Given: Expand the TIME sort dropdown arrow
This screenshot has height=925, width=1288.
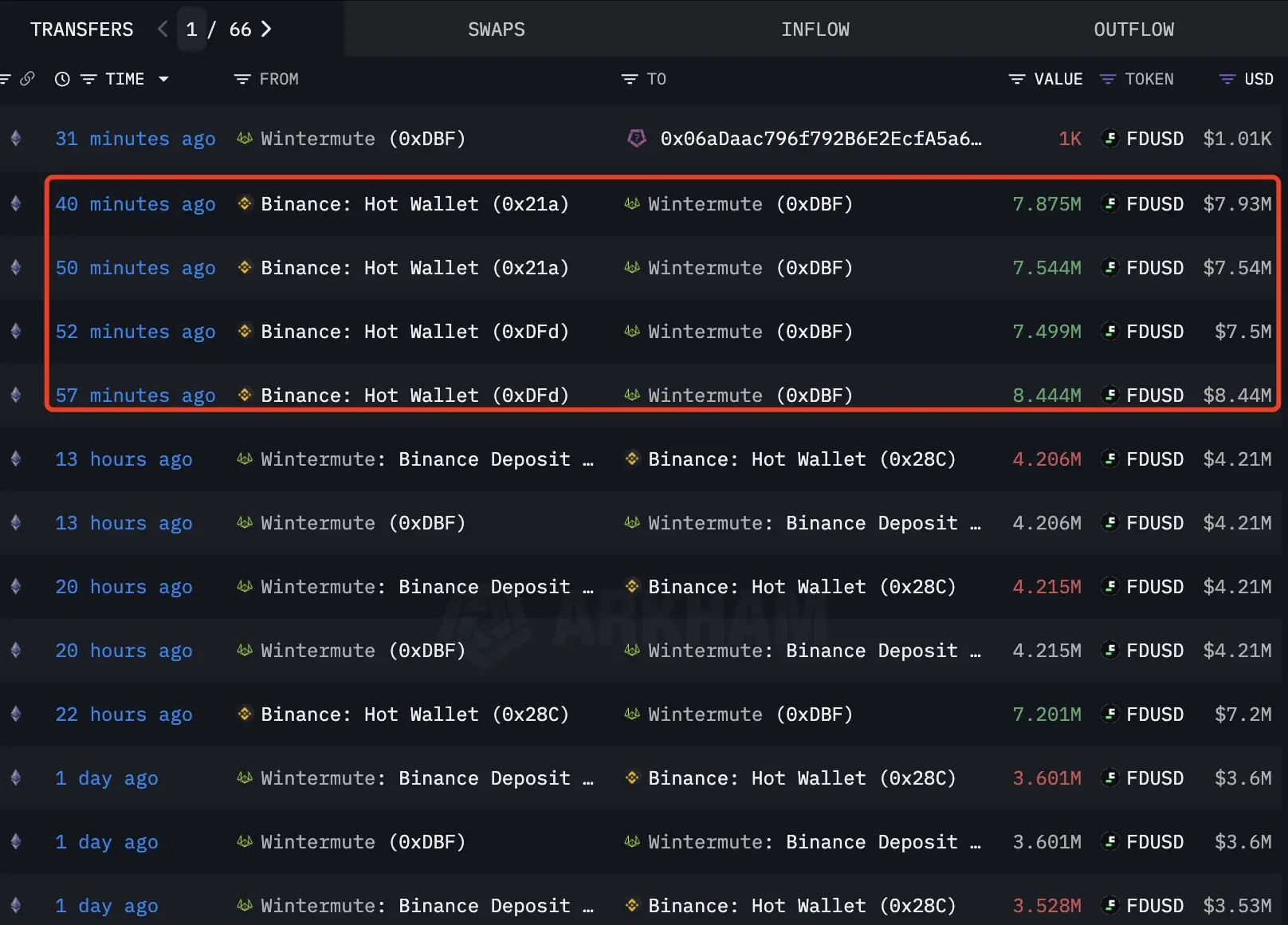Looking at the screenshot, I should tap(164, 79).
